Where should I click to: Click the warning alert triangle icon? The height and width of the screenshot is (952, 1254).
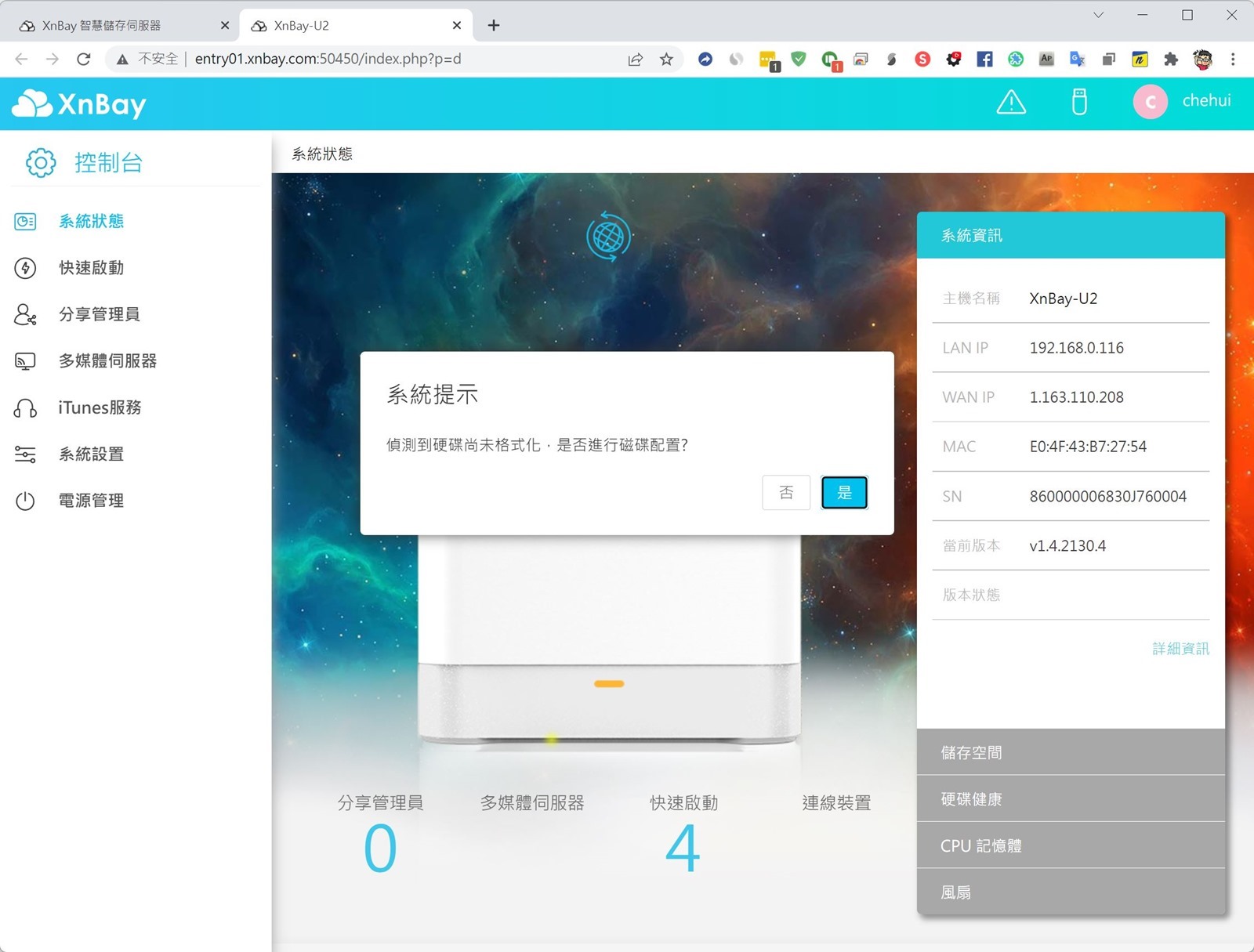(1011, 102)
